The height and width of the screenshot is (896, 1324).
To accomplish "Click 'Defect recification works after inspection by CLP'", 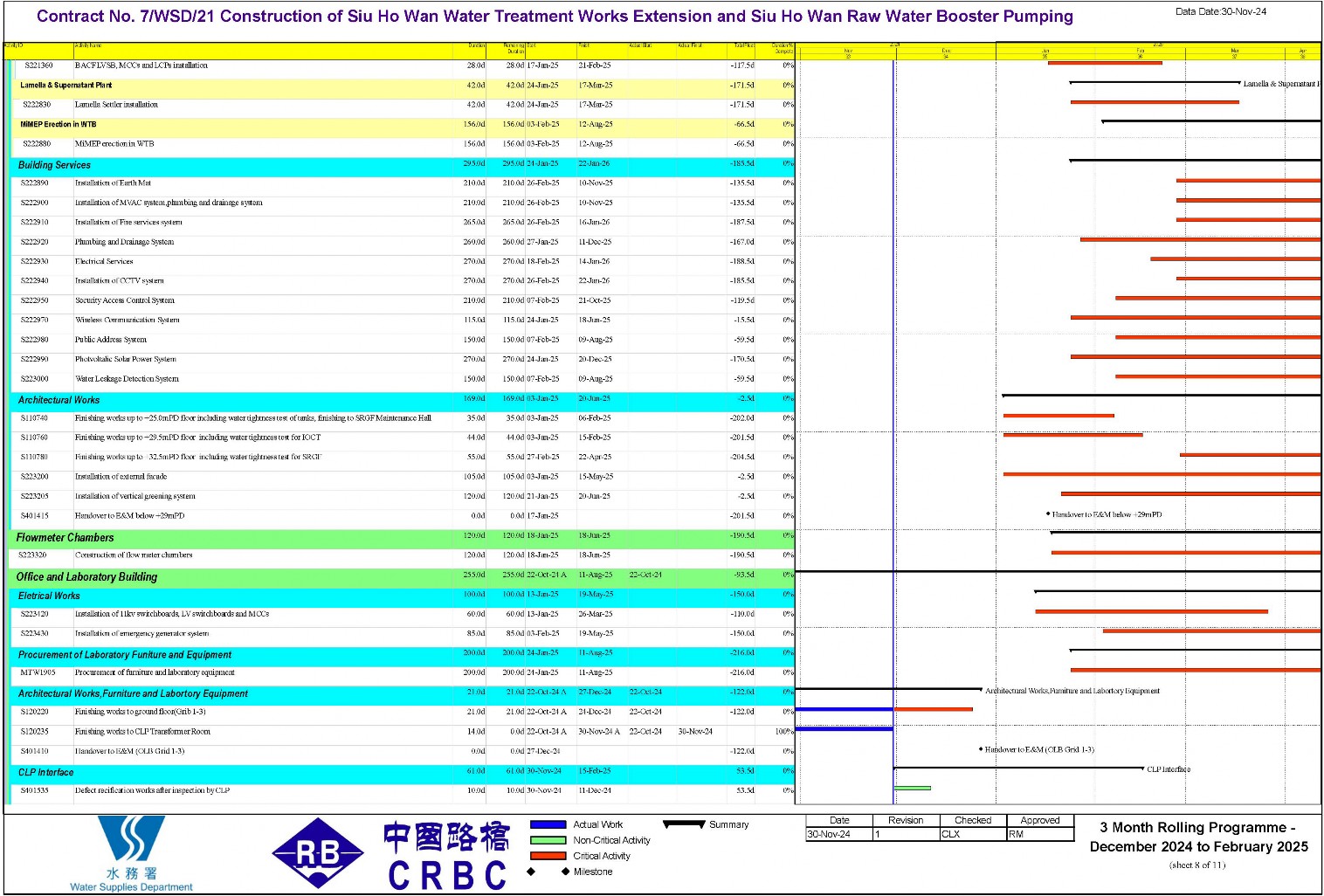I will pyautogui.click(x=152, y=790).
